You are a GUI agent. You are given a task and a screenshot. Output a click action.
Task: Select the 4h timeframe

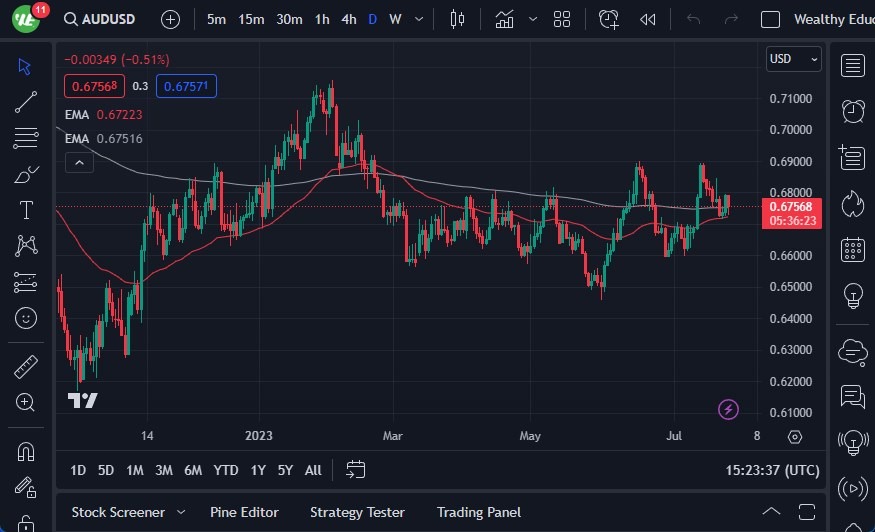[x=348, y=19]
